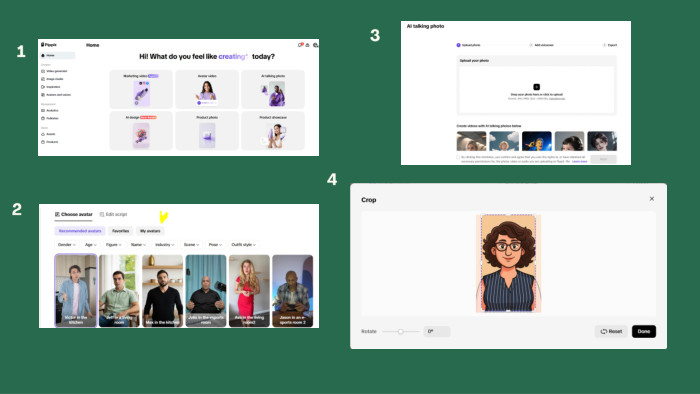
Task: Open the Avatar video card
Action: click(x=207, y=89)
